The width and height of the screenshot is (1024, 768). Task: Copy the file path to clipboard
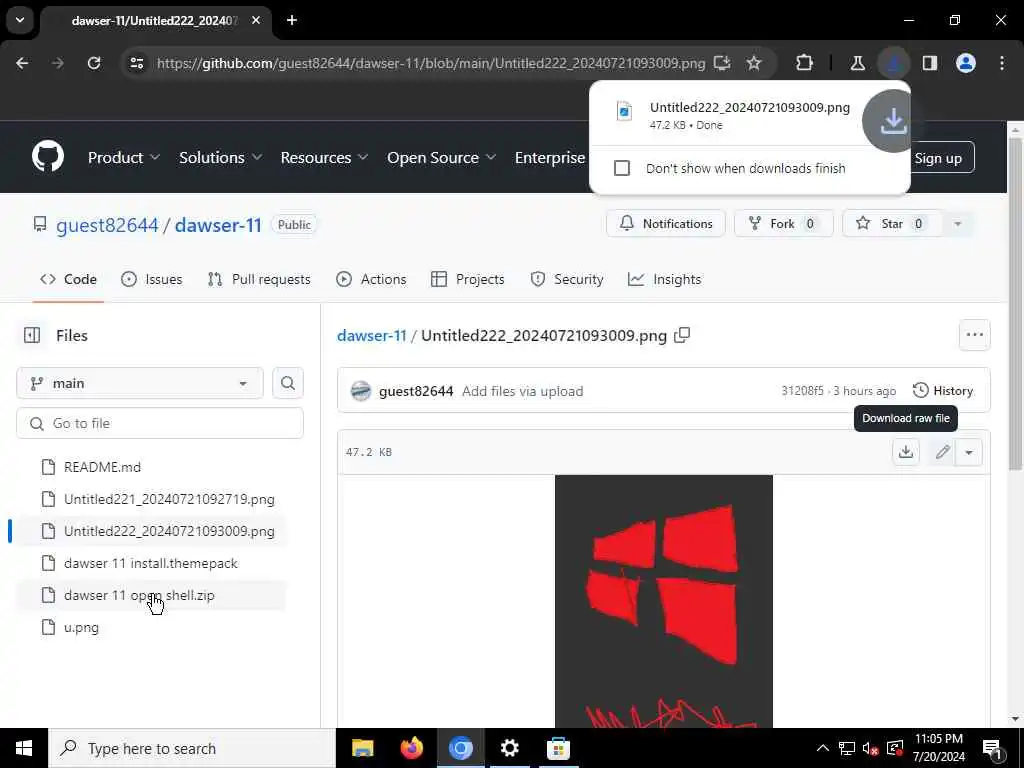coord(682,335)
